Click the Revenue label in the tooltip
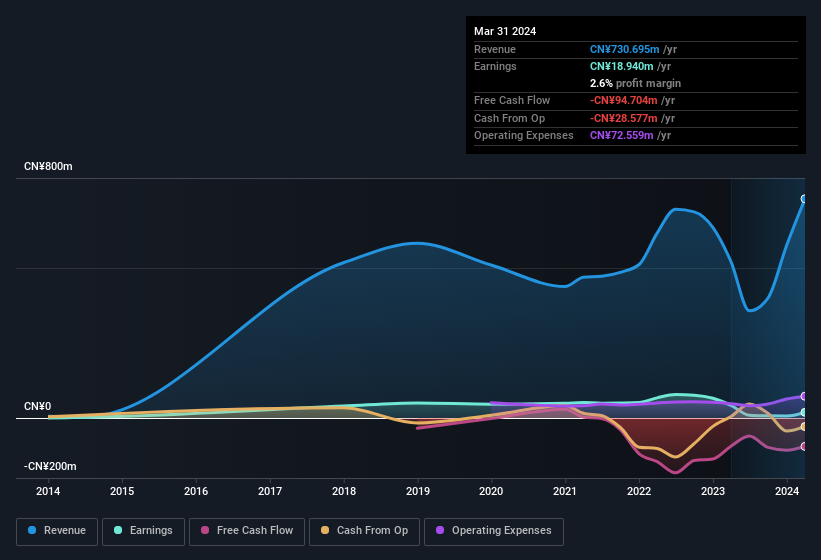Screen dimensions: 821x560 pos(495,49)
